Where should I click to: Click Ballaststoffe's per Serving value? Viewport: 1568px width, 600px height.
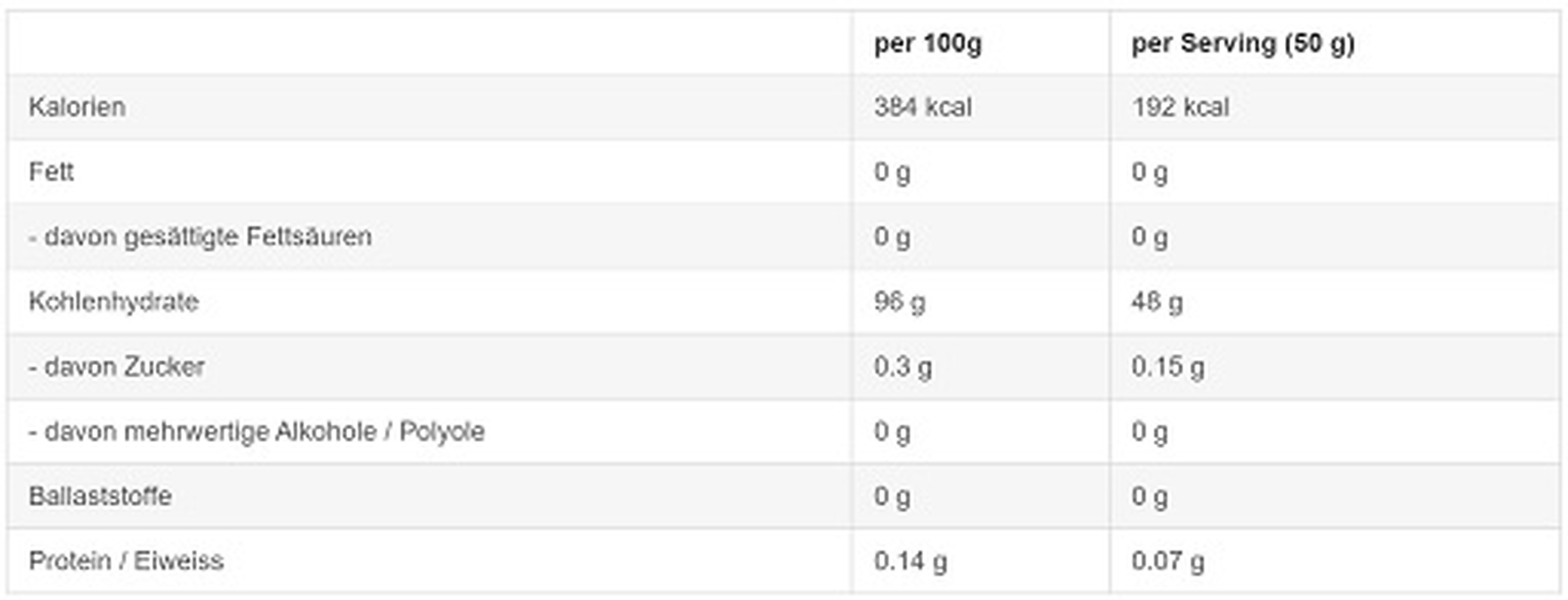tap(1149, 496)
